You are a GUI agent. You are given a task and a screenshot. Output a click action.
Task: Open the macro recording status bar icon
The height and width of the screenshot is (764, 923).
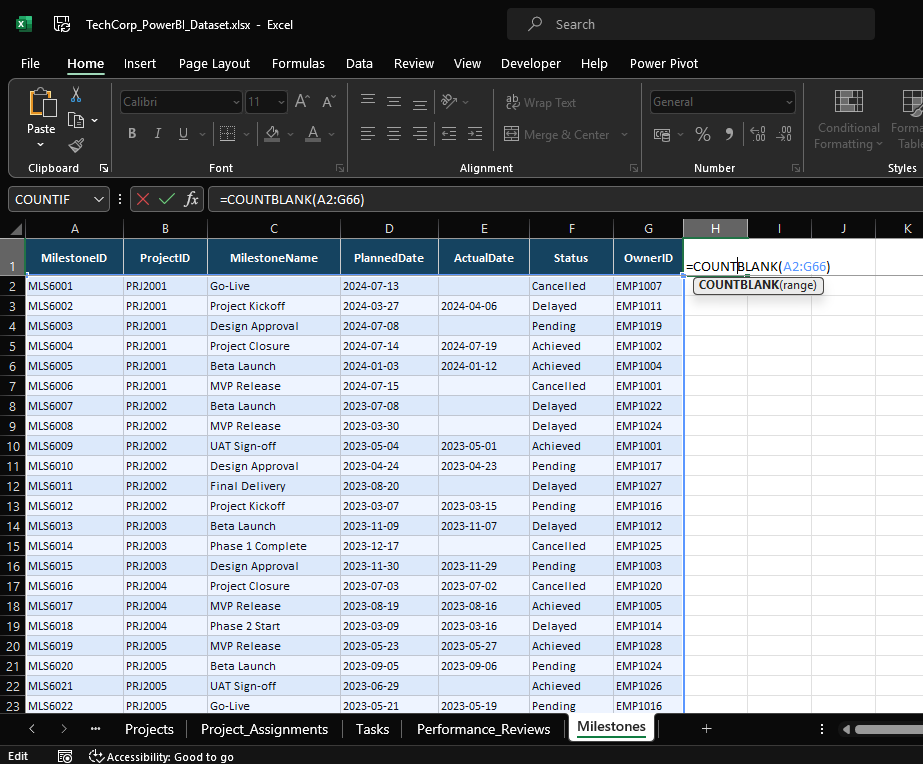pos(65,756)
